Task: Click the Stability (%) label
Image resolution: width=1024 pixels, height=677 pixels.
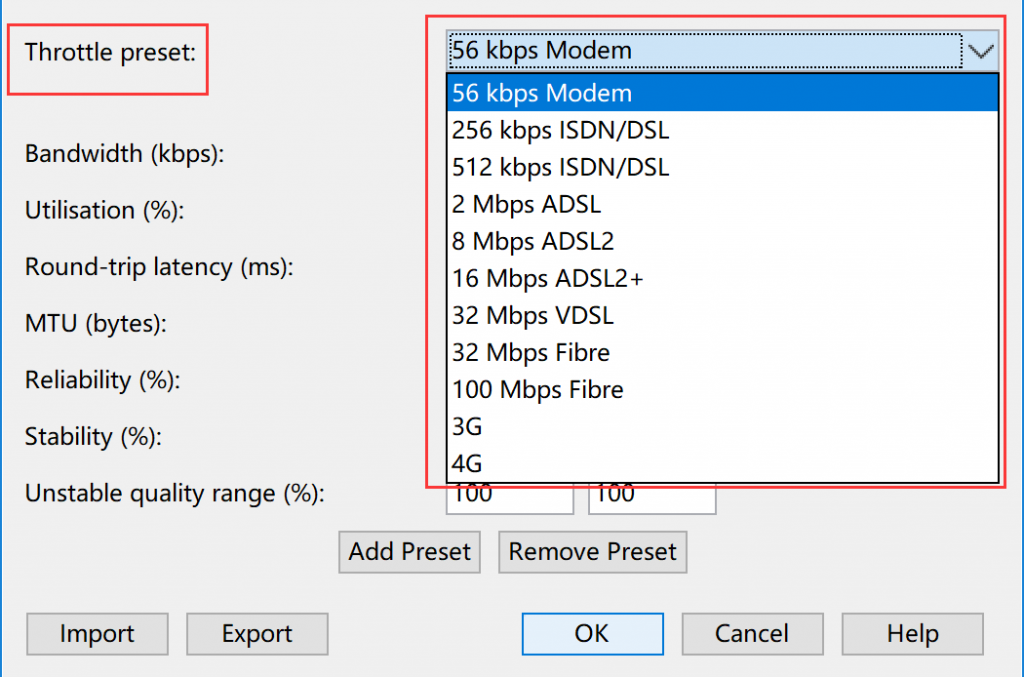Action: (x=93, y=437)
